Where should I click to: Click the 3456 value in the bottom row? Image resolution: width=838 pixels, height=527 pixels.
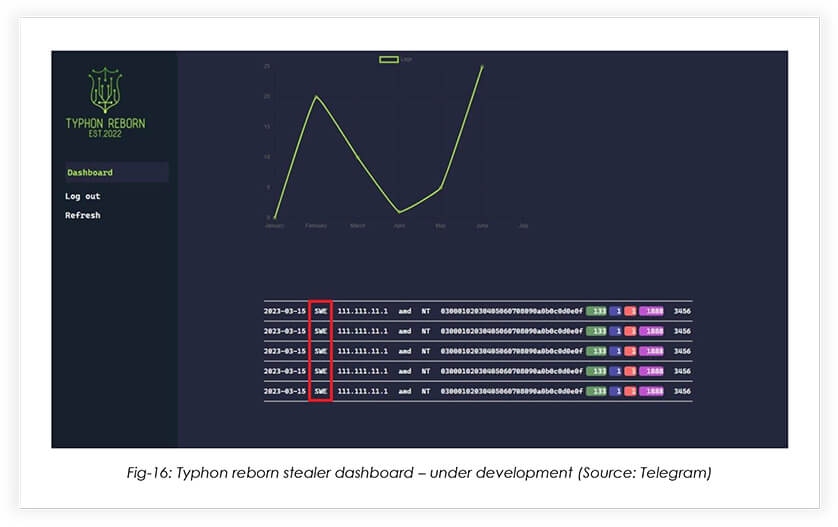click(x=682, y=391)
